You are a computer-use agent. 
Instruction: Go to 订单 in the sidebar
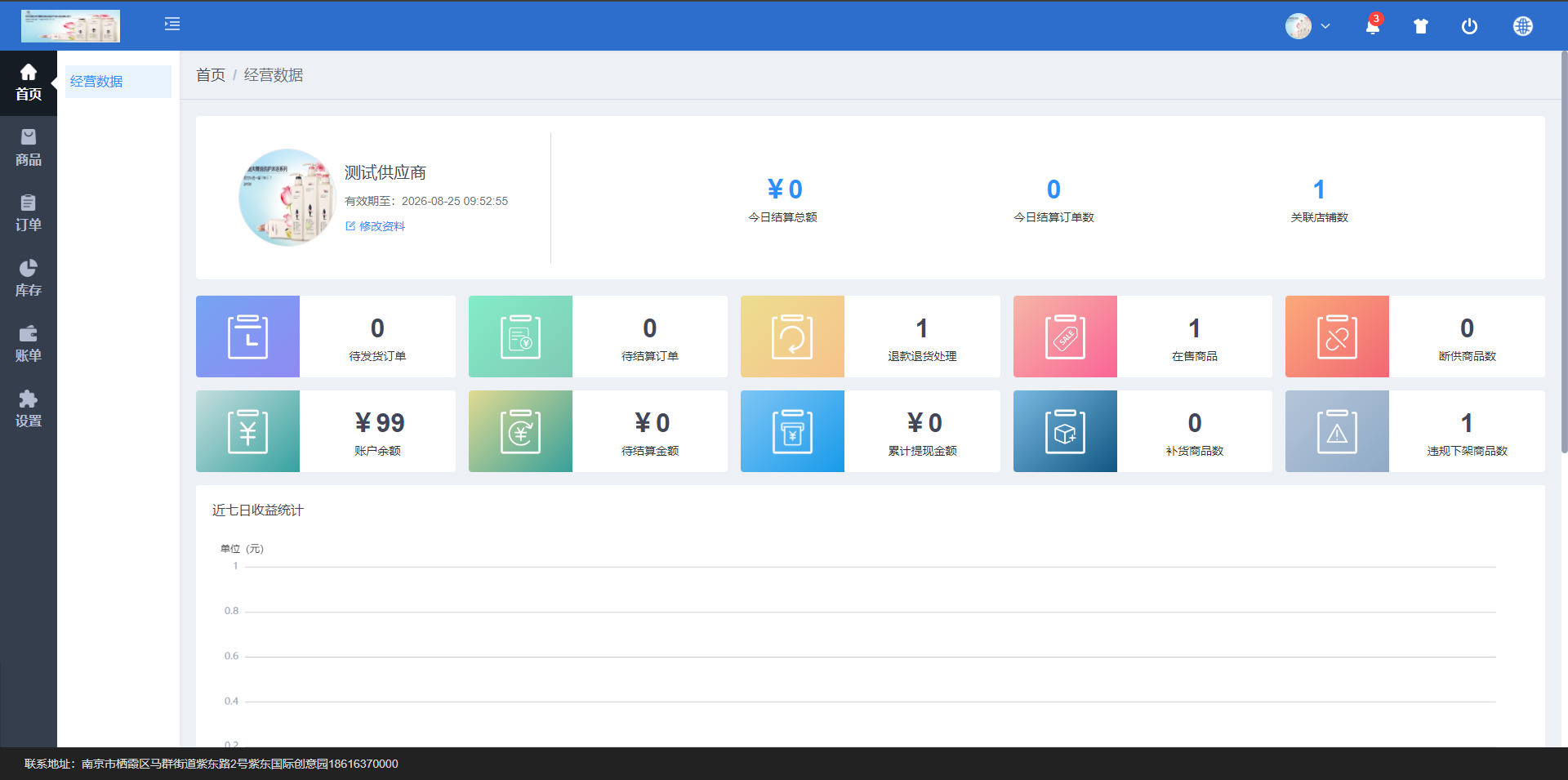coord(29,213)
